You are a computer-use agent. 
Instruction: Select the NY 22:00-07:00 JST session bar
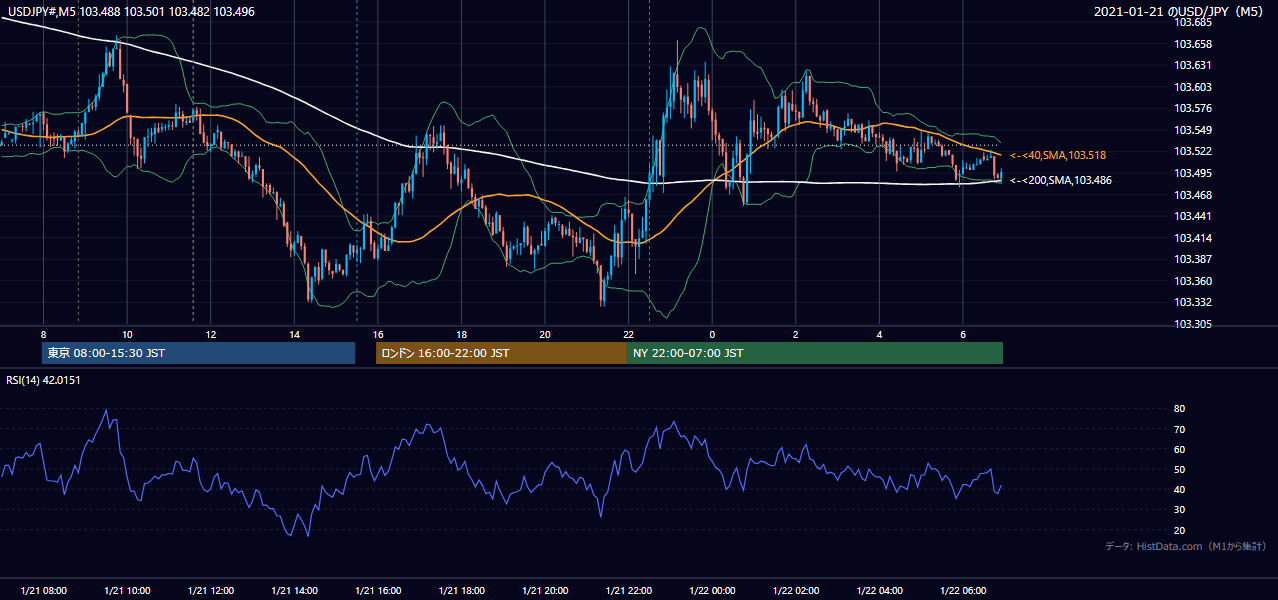tap(815, 353)
